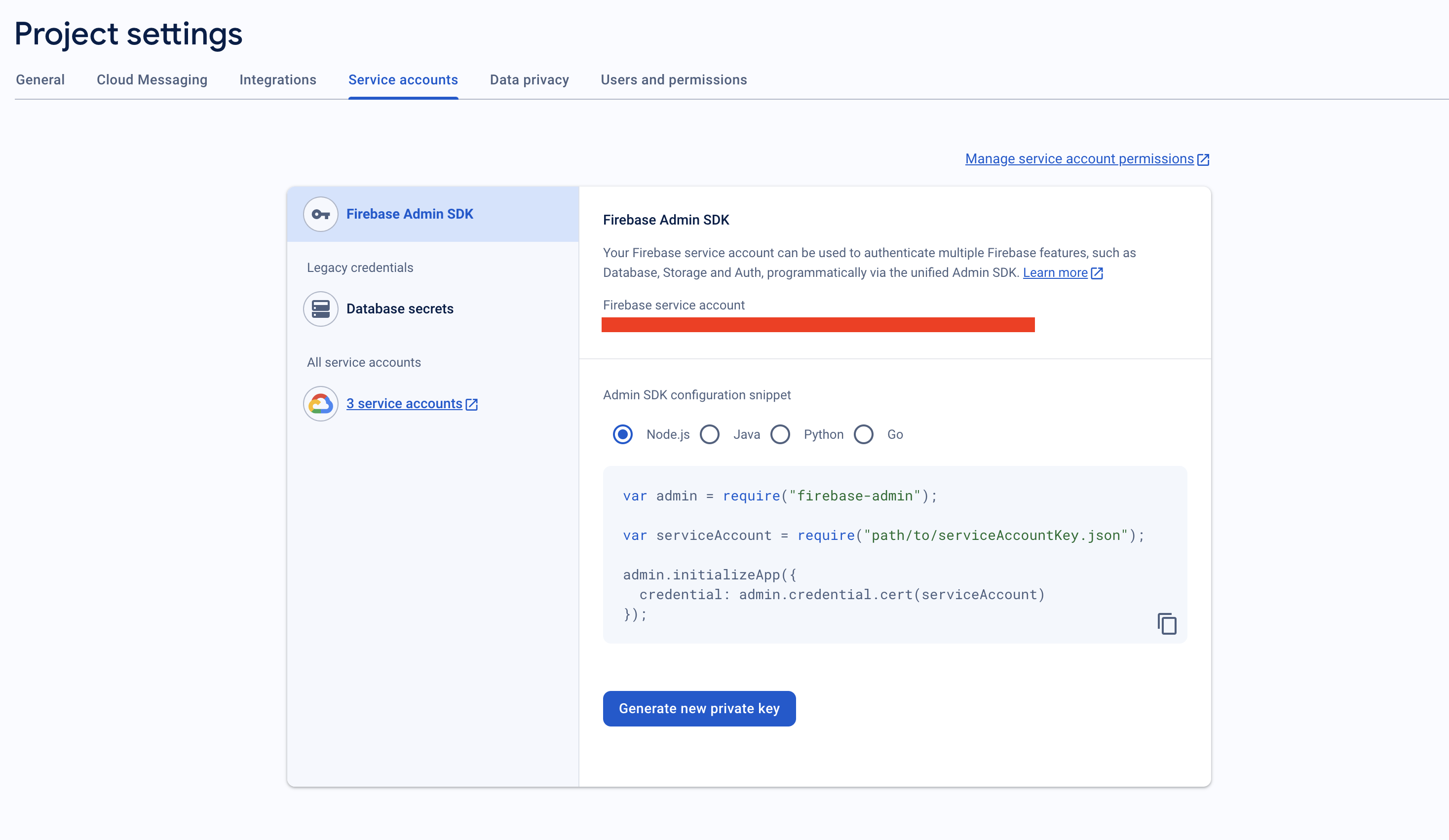The height and width of the screenshot is (840, 1449).
Task: Click the Legacy credentials label
Action: (360, 267)
